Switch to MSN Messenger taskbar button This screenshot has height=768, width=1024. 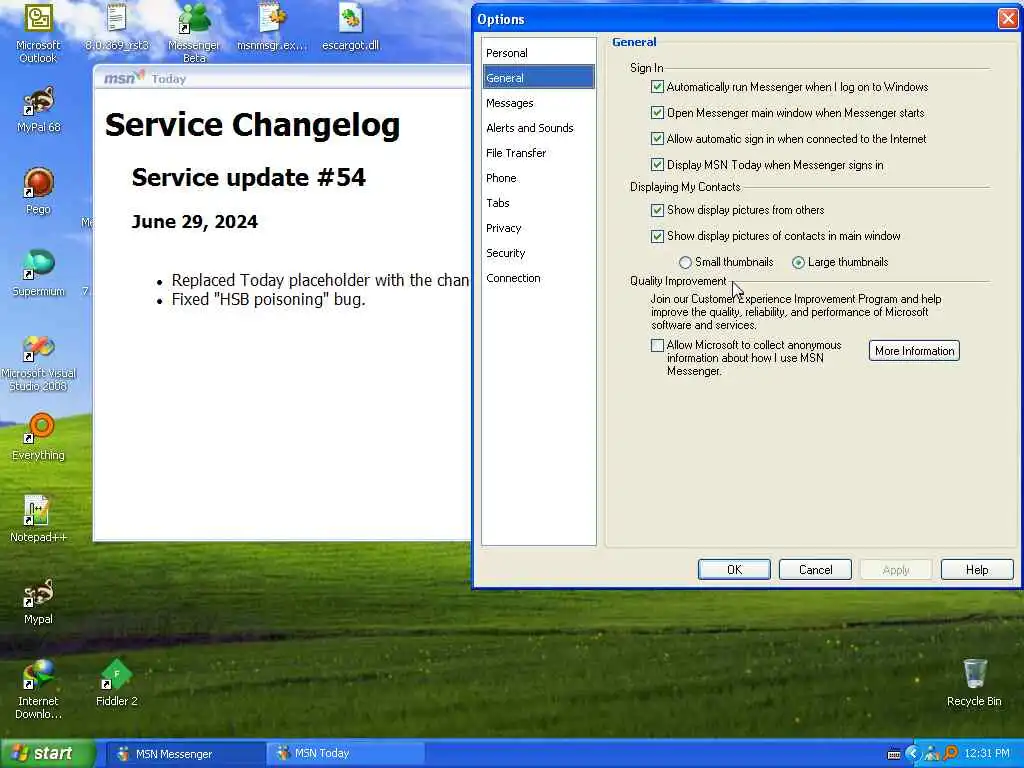(x=185, y=754)
